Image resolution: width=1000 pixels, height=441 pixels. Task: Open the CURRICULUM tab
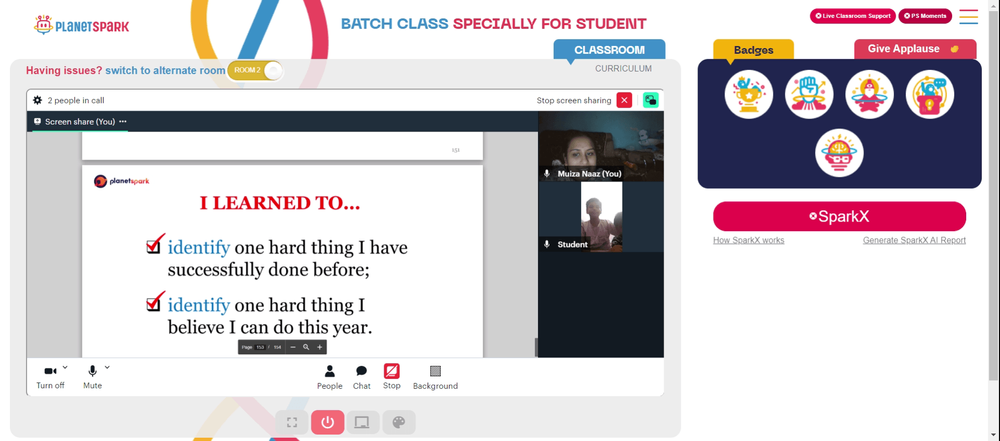pos(623,68)
